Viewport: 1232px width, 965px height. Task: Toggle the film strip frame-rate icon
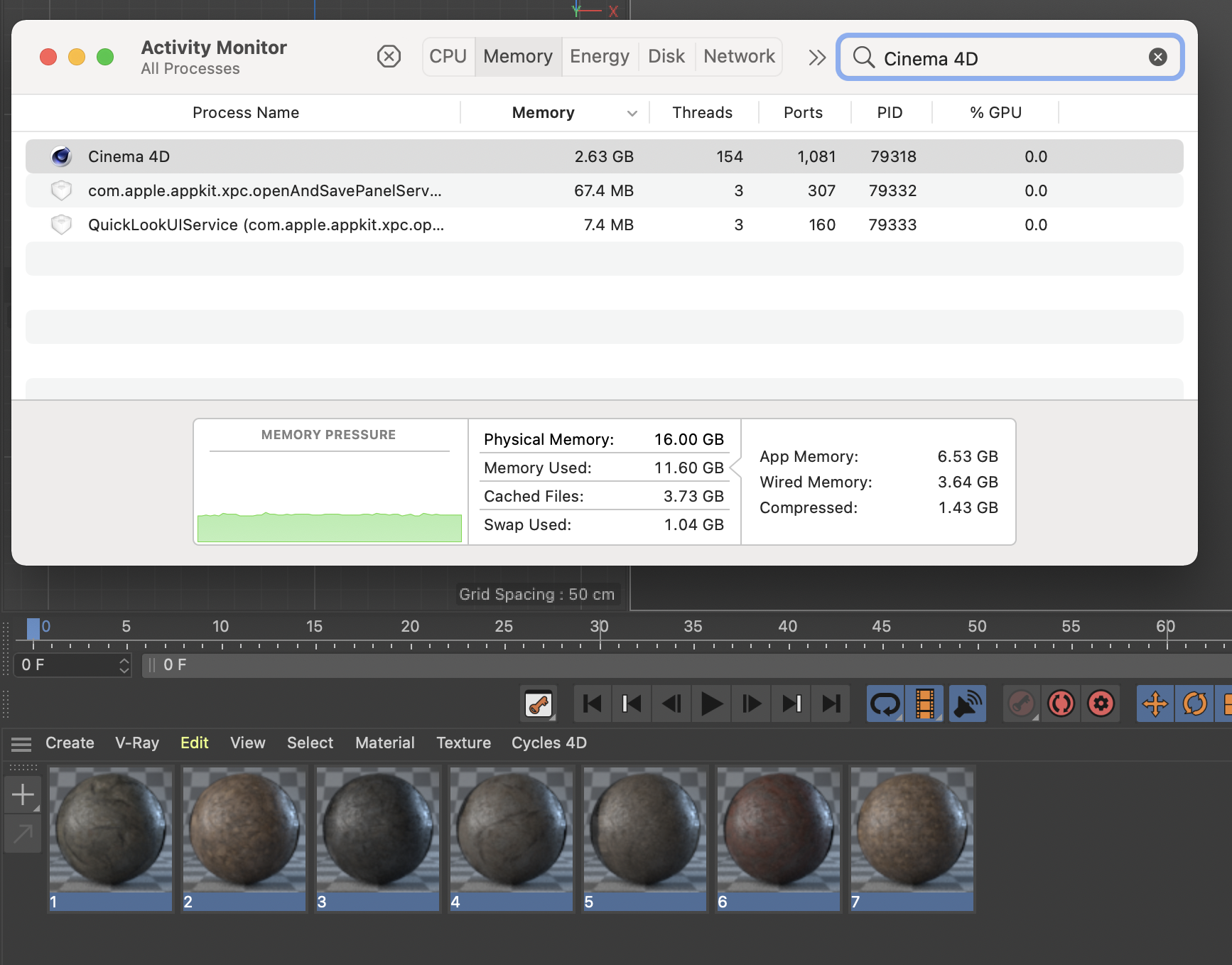[925, 703]
